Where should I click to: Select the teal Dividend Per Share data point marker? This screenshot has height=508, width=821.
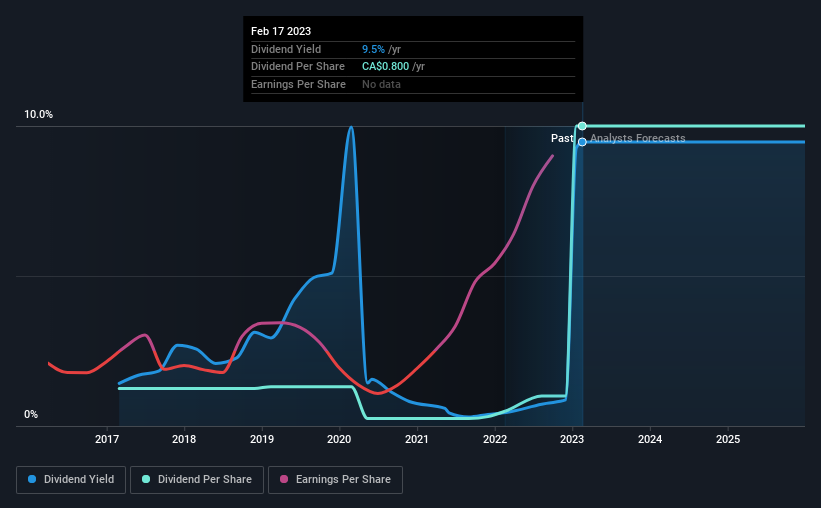point(582,126)
